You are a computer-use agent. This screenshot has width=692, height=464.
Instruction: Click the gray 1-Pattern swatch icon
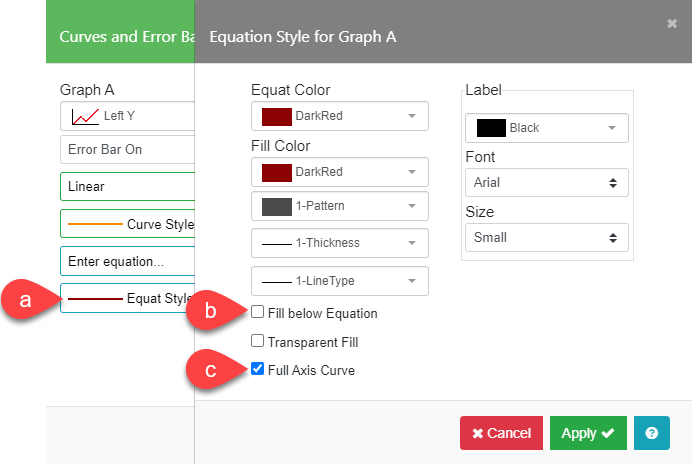click(276, 207)
